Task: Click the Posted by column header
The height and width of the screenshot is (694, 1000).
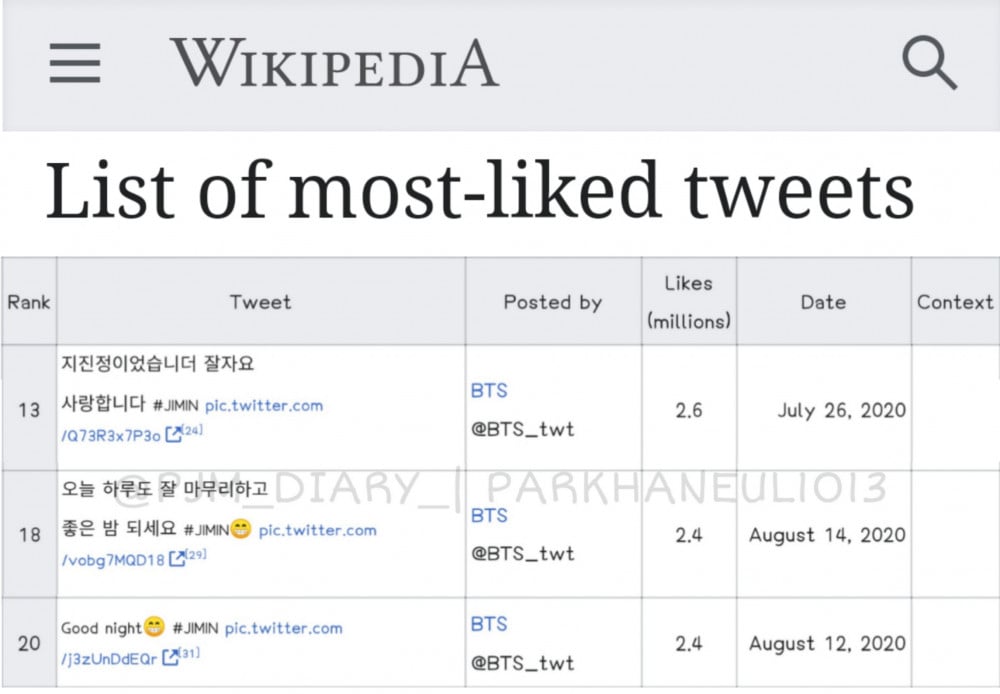Action: point(553,302)
